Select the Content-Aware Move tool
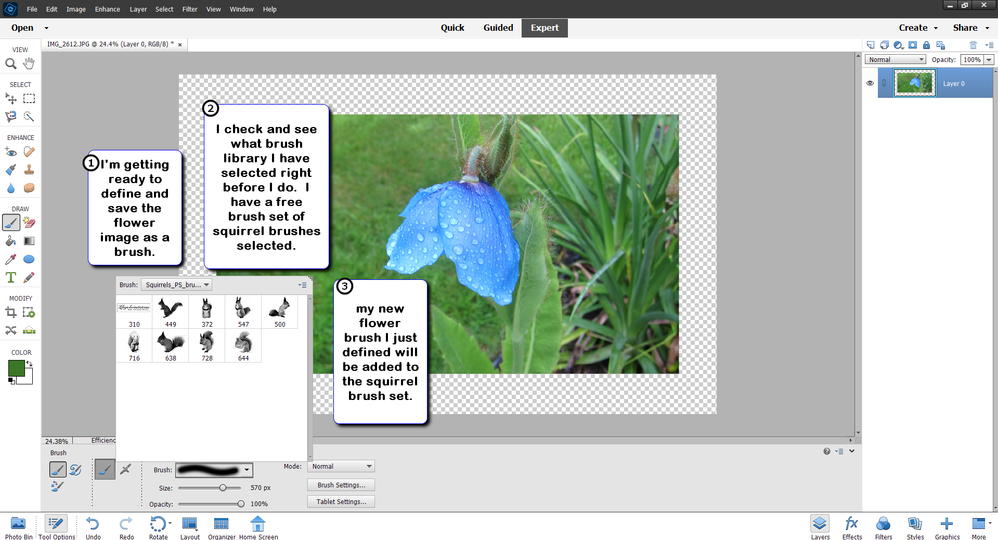The image size is (998, 540). (x=11, y=330)
